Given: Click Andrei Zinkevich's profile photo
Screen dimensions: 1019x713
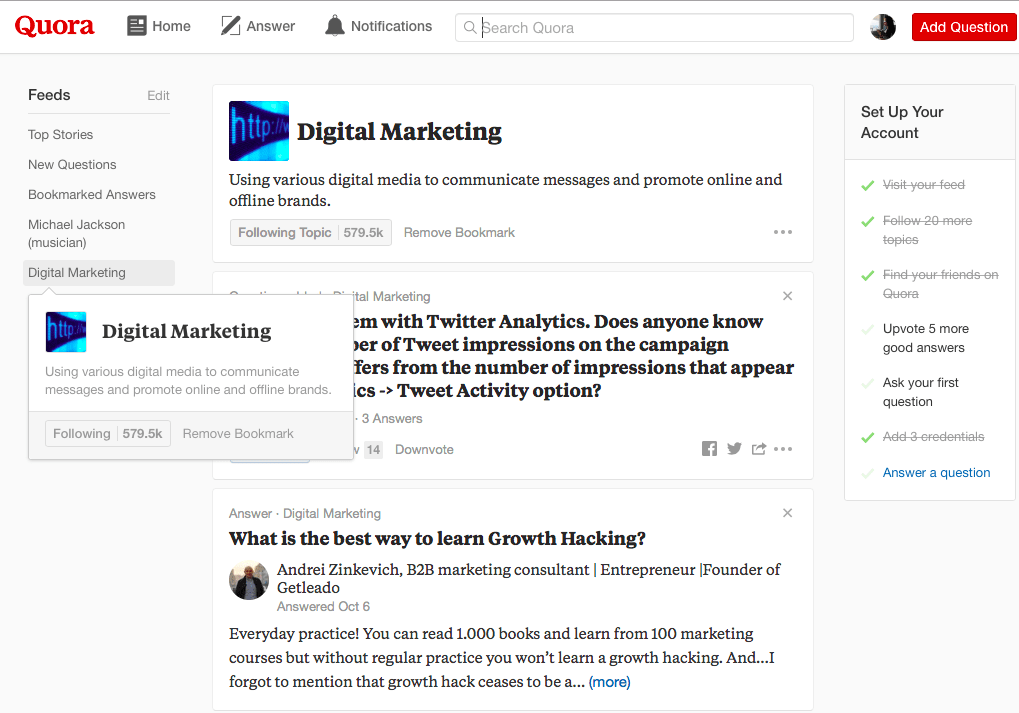Looking at the screenshot, I should click(x=249, y=580).
